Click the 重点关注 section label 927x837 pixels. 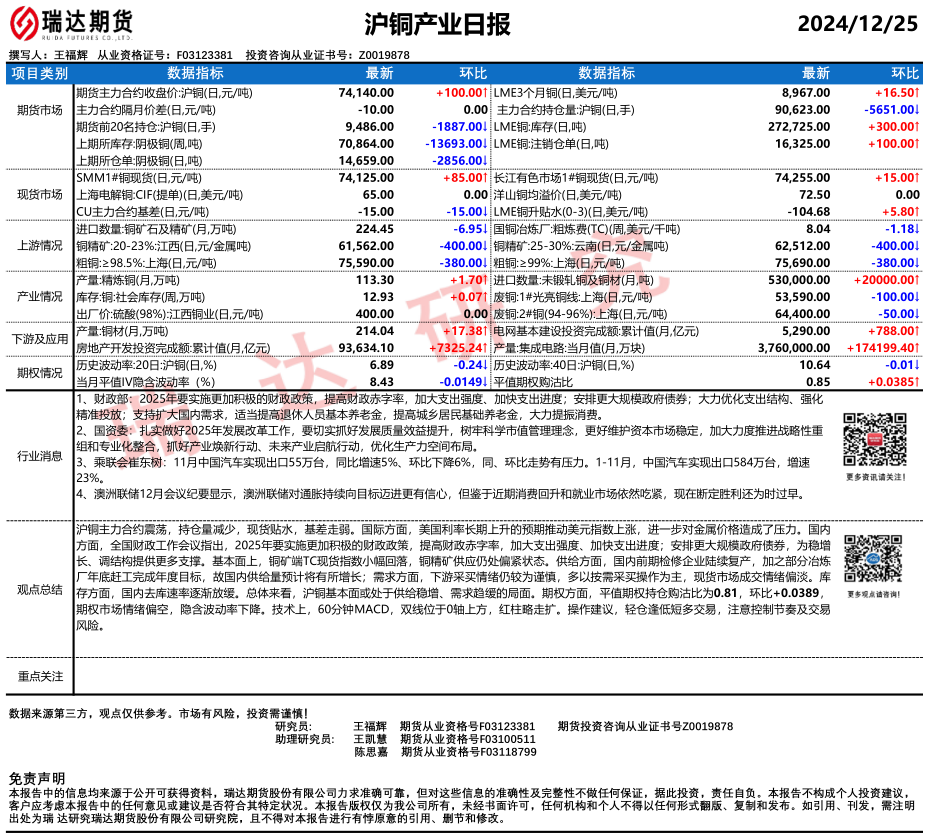coord(40,676)
